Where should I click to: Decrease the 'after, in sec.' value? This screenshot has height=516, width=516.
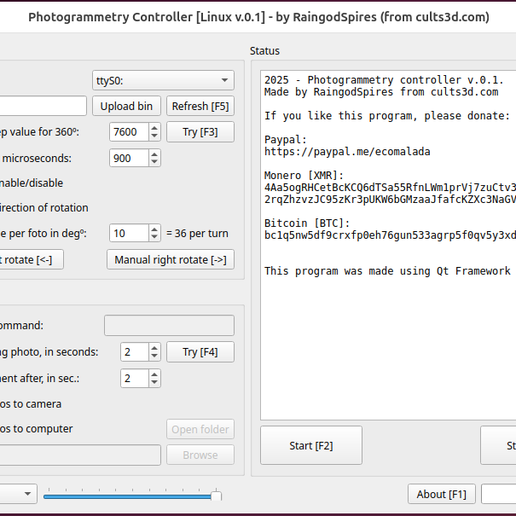(154, 382)
